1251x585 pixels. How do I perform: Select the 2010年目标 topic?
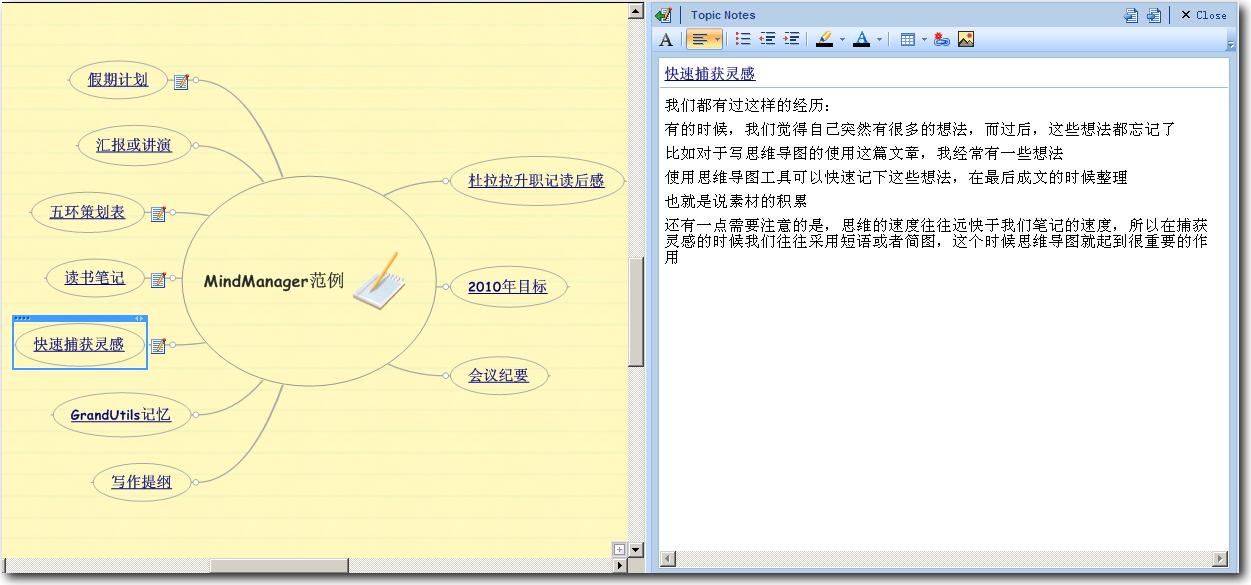(x=507, y=287)
